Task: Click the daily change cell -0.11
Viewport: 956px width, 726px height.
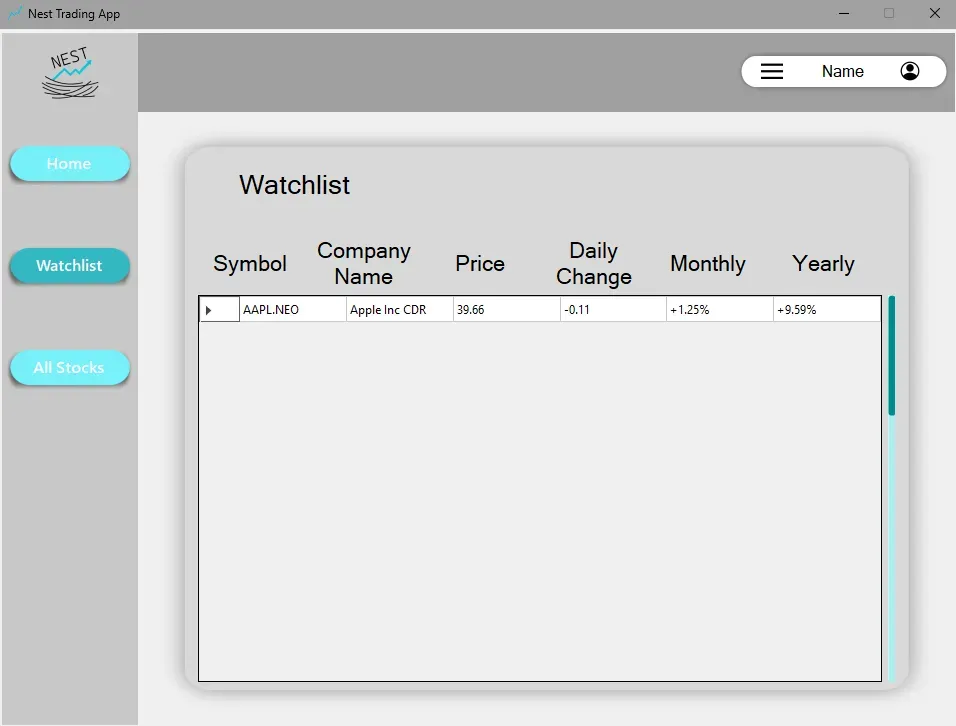Action: coord(613,310)
